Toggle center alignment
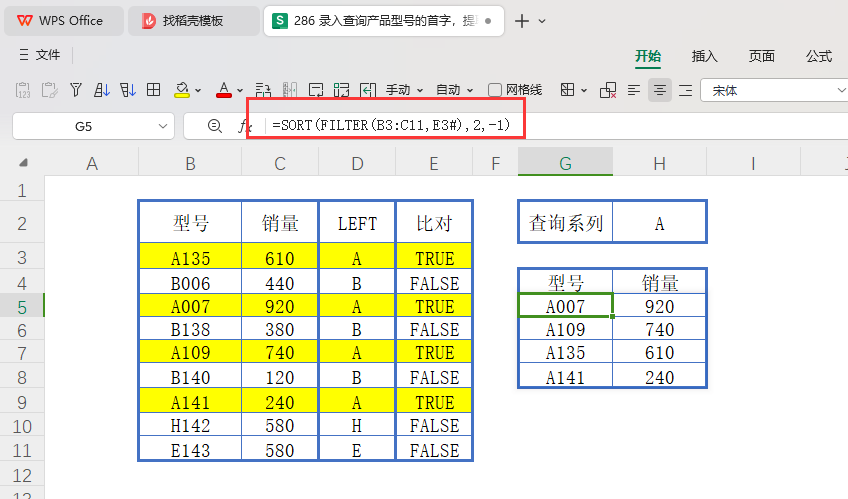Viewport: 848px width, 499px height. 660,90
